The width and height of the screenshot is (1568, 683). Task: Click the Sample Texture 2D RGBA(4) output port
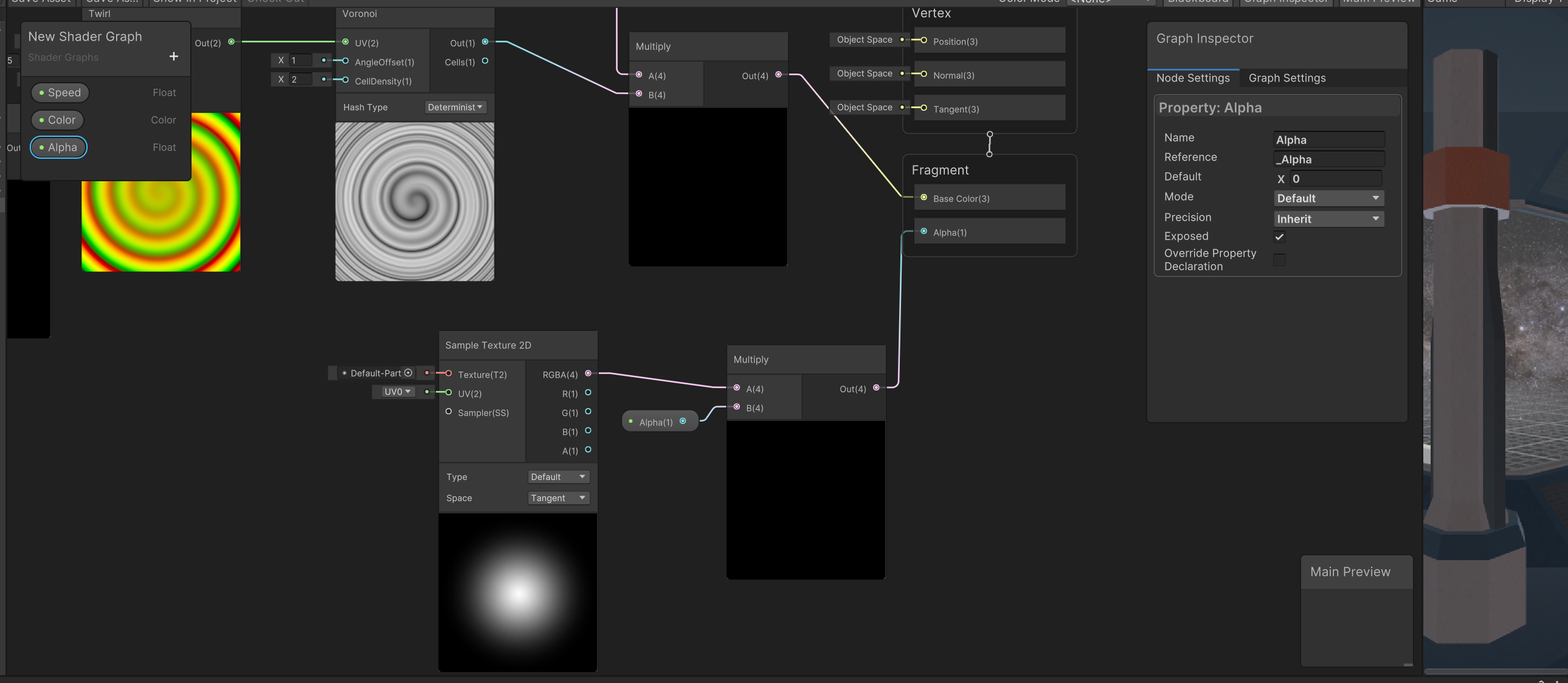pos(588,373)
